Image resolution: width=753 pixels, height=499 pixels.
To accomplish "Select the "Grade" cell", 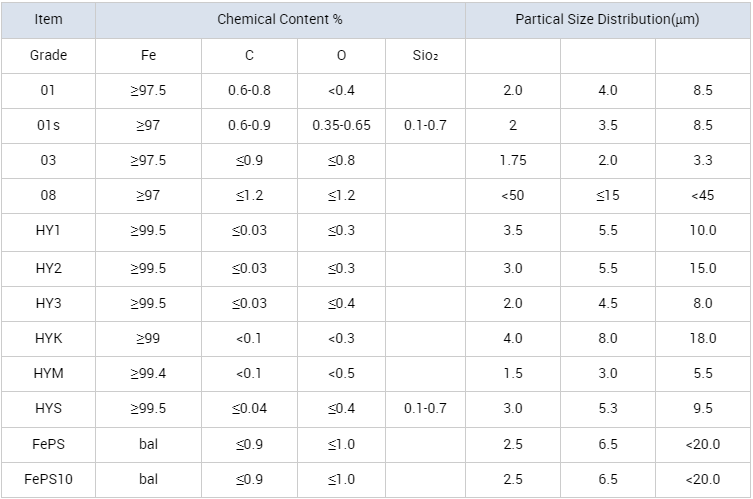I will 48,55.
